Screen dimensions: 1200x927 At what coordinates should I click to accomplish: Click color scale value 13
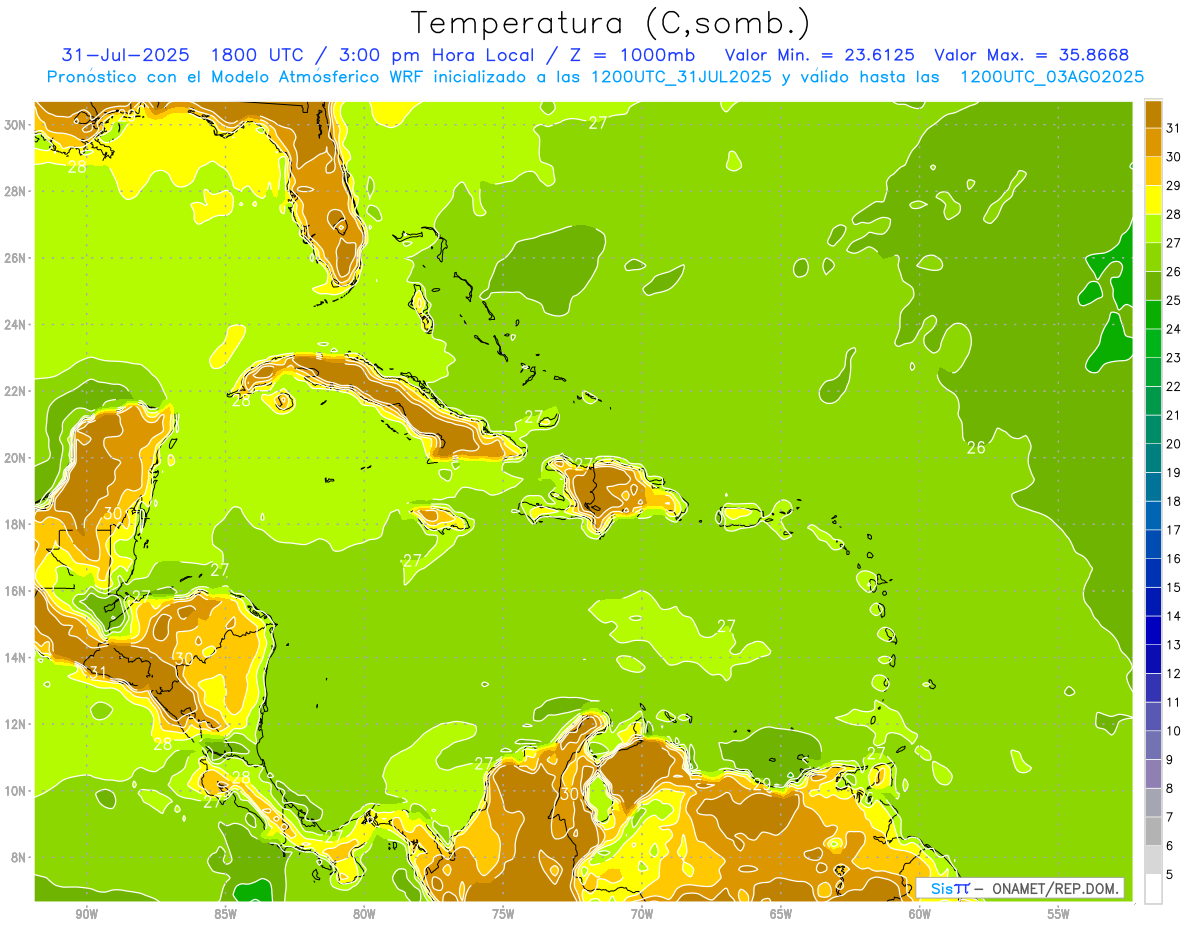pos(1174,645)
